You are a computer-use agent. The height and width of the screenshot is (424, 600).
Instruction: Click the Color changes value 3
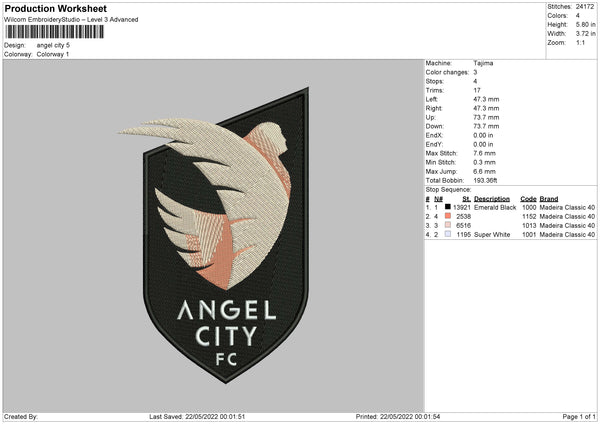point(475,72)
